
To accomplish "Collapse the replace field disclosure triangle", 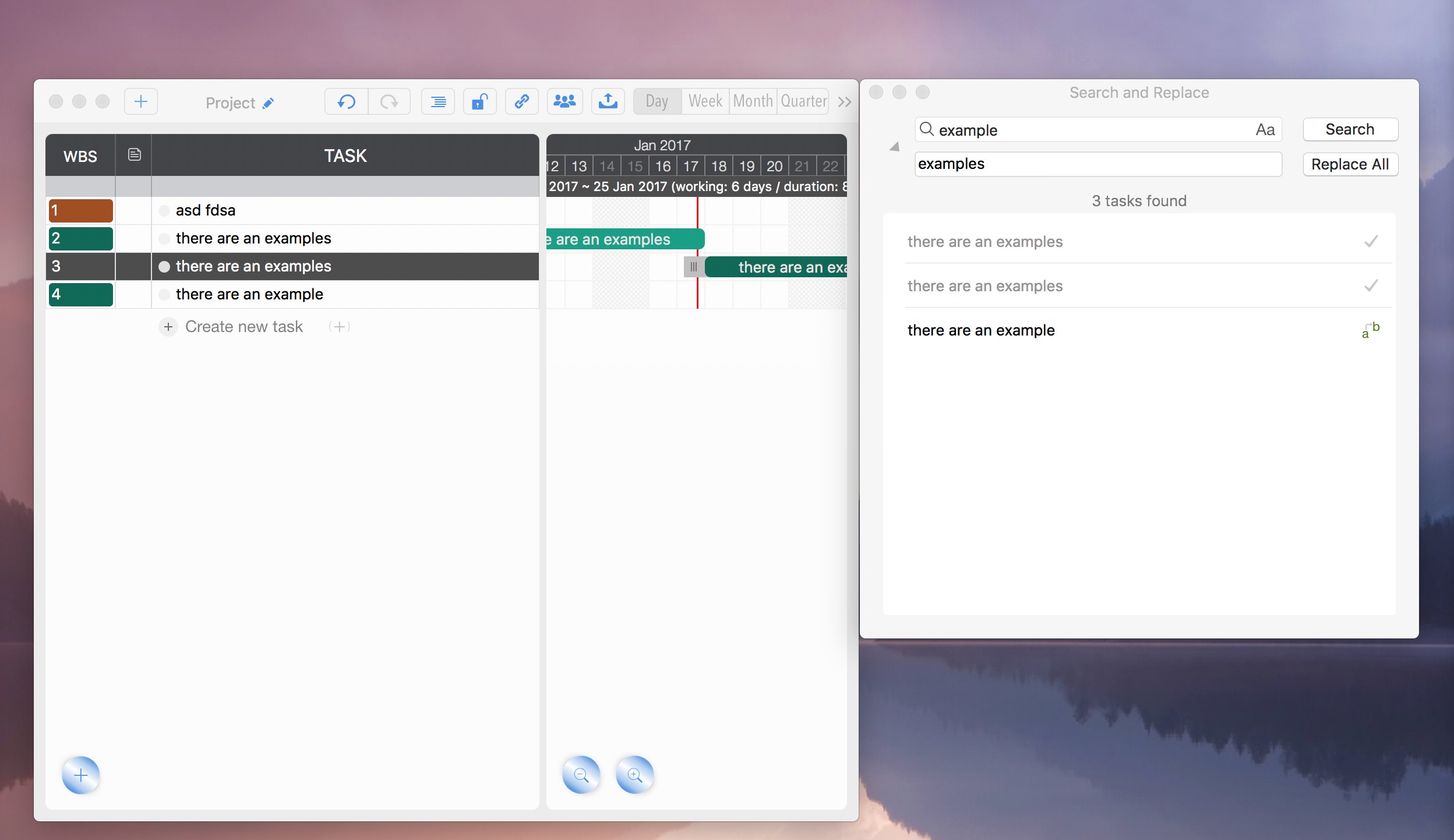I will (x=894, y=147).
